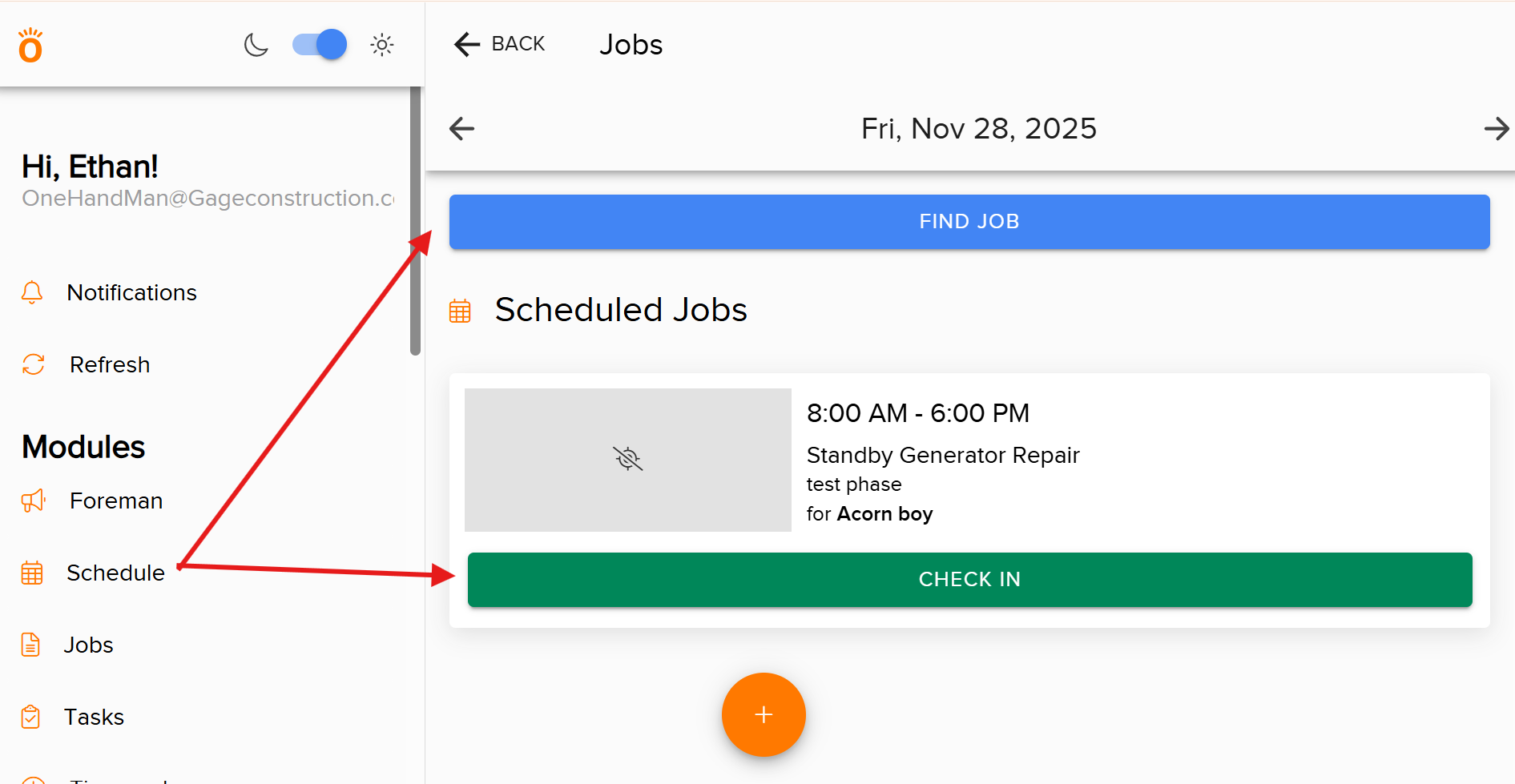Click the Notifications bell icon

click(32, 292)
